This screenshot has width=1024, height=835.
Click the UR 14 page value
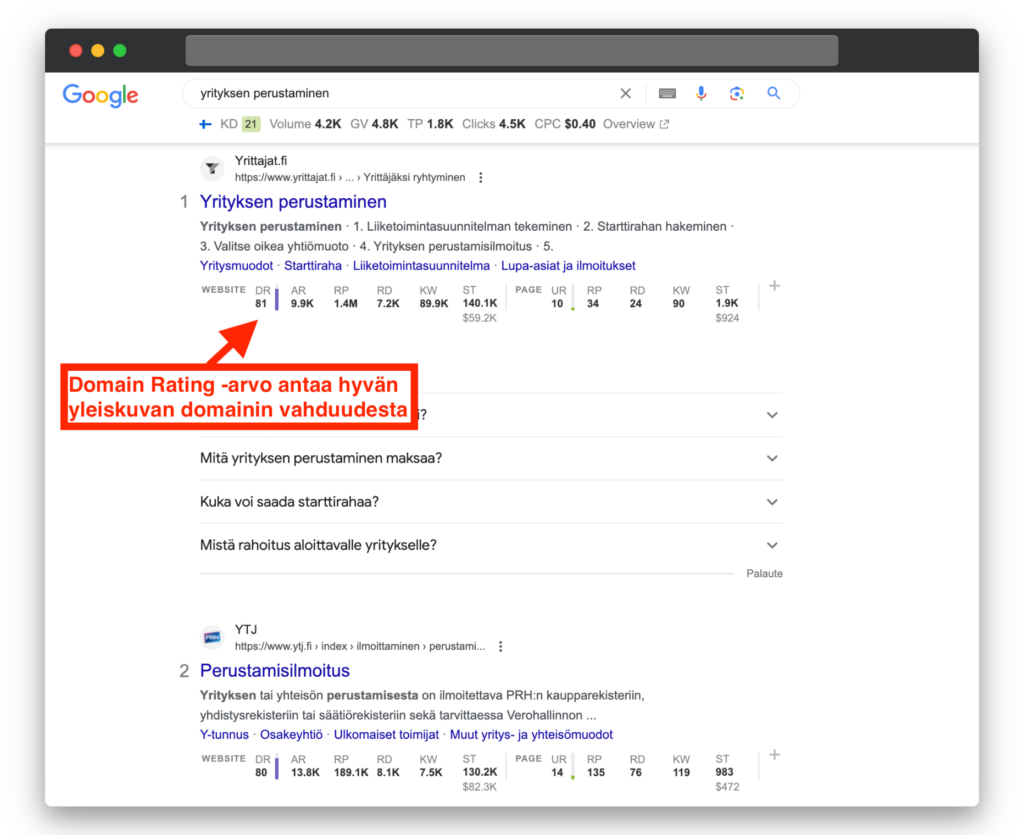coord(557,772)
